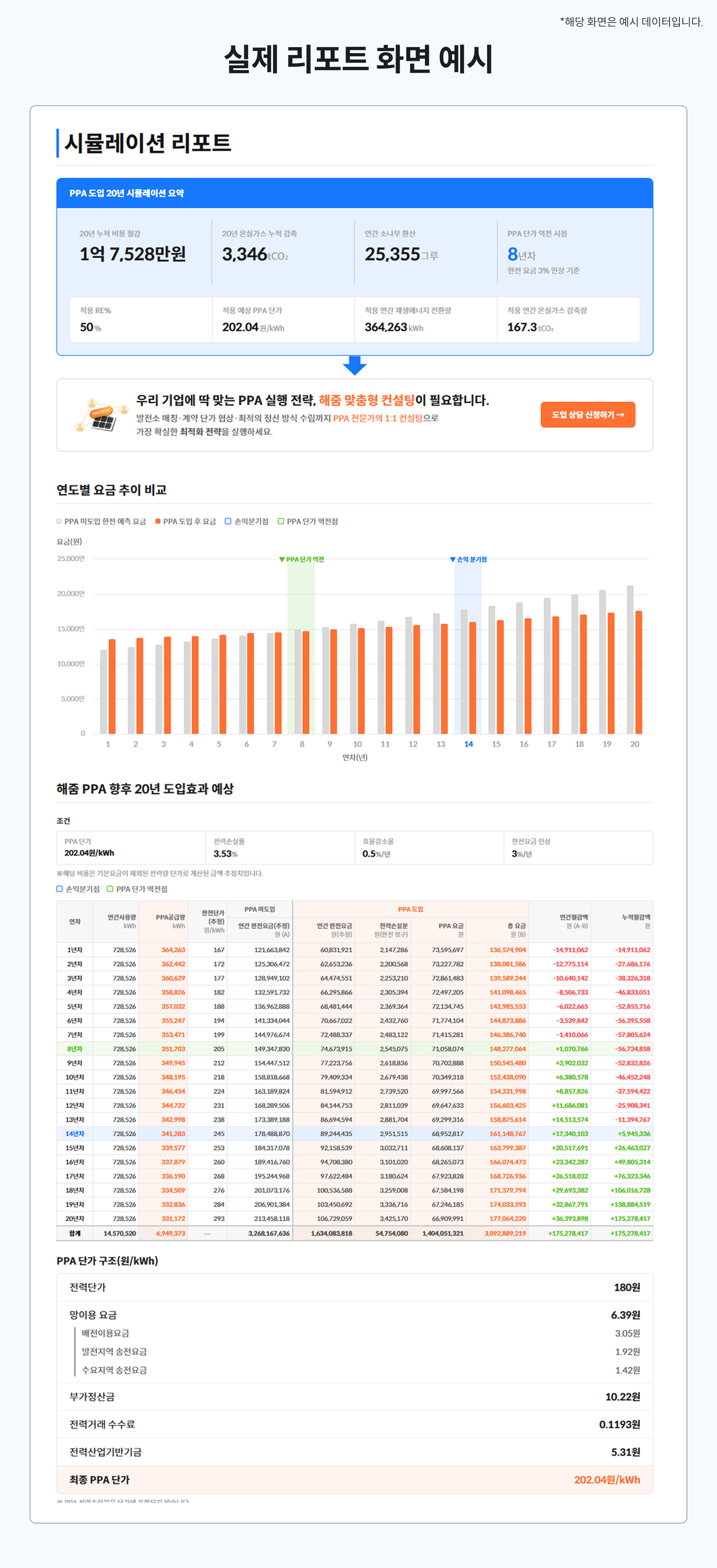Click the PPA 전문가의 1:1 컨설팅 text

[378, 418]
